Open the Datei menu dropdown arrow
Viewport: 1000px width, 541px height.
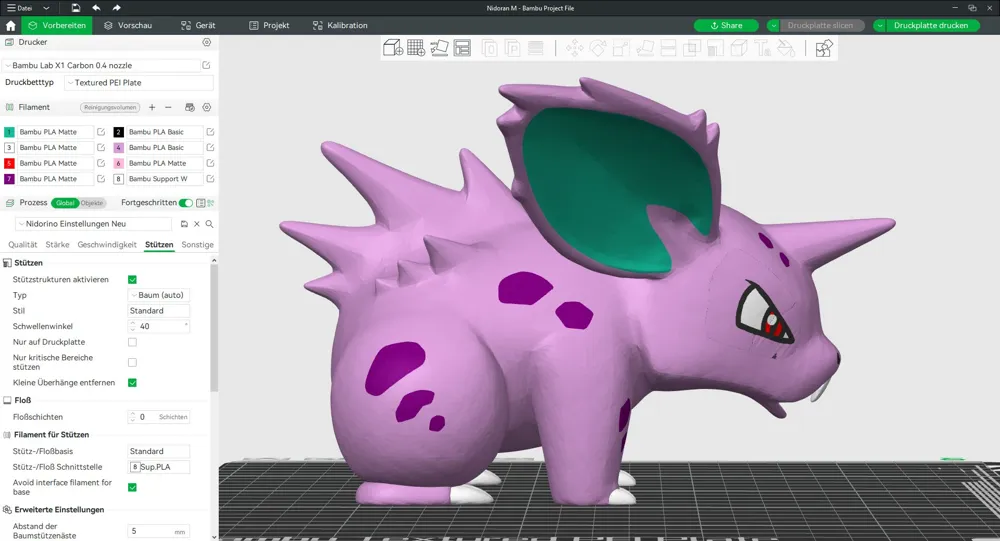46,8
